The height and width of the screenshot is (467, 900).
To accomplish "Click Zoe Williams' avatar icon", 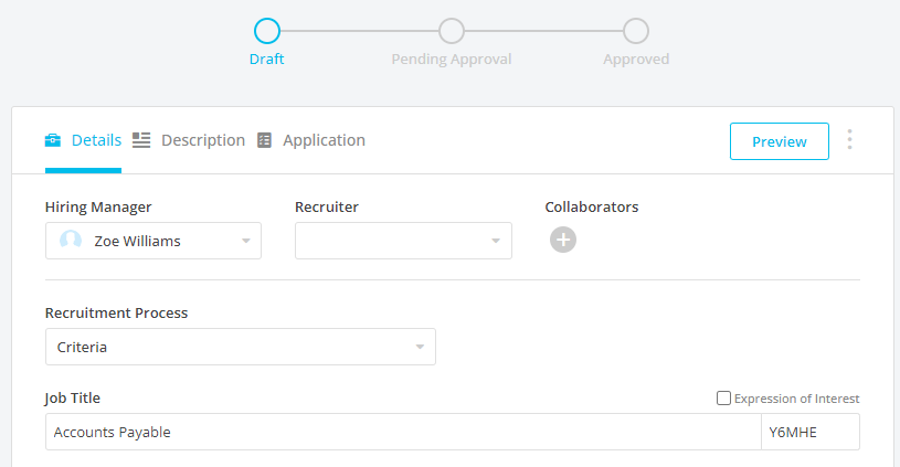I will point(71,240).
